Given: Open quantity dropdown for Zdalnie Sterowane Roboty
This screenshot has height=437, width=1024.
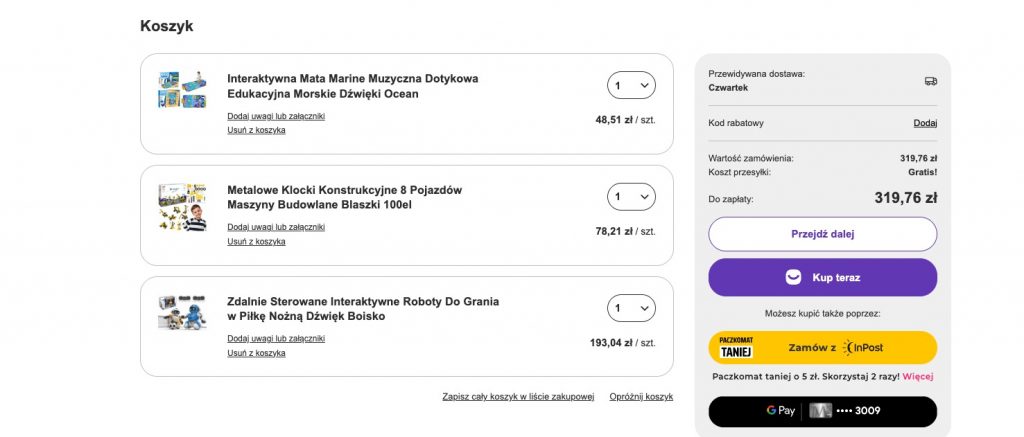Looking at the screenshot, I should click(632, 308).
